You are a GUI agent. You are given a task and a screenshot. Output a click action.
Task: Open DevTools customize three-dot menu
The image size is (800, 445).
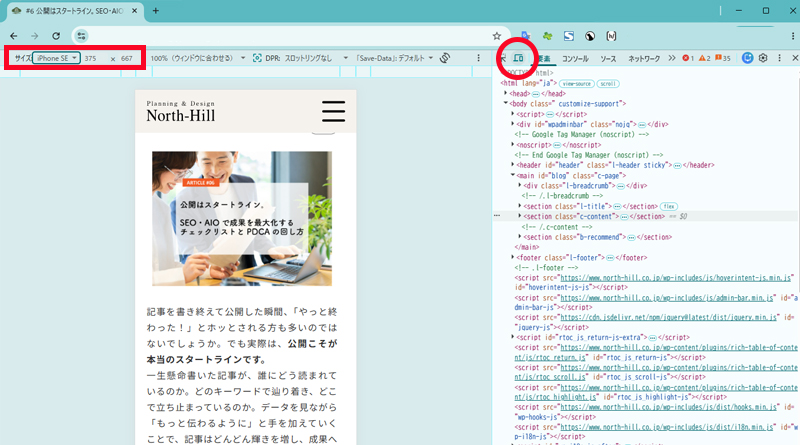click(x=779, y=58)
